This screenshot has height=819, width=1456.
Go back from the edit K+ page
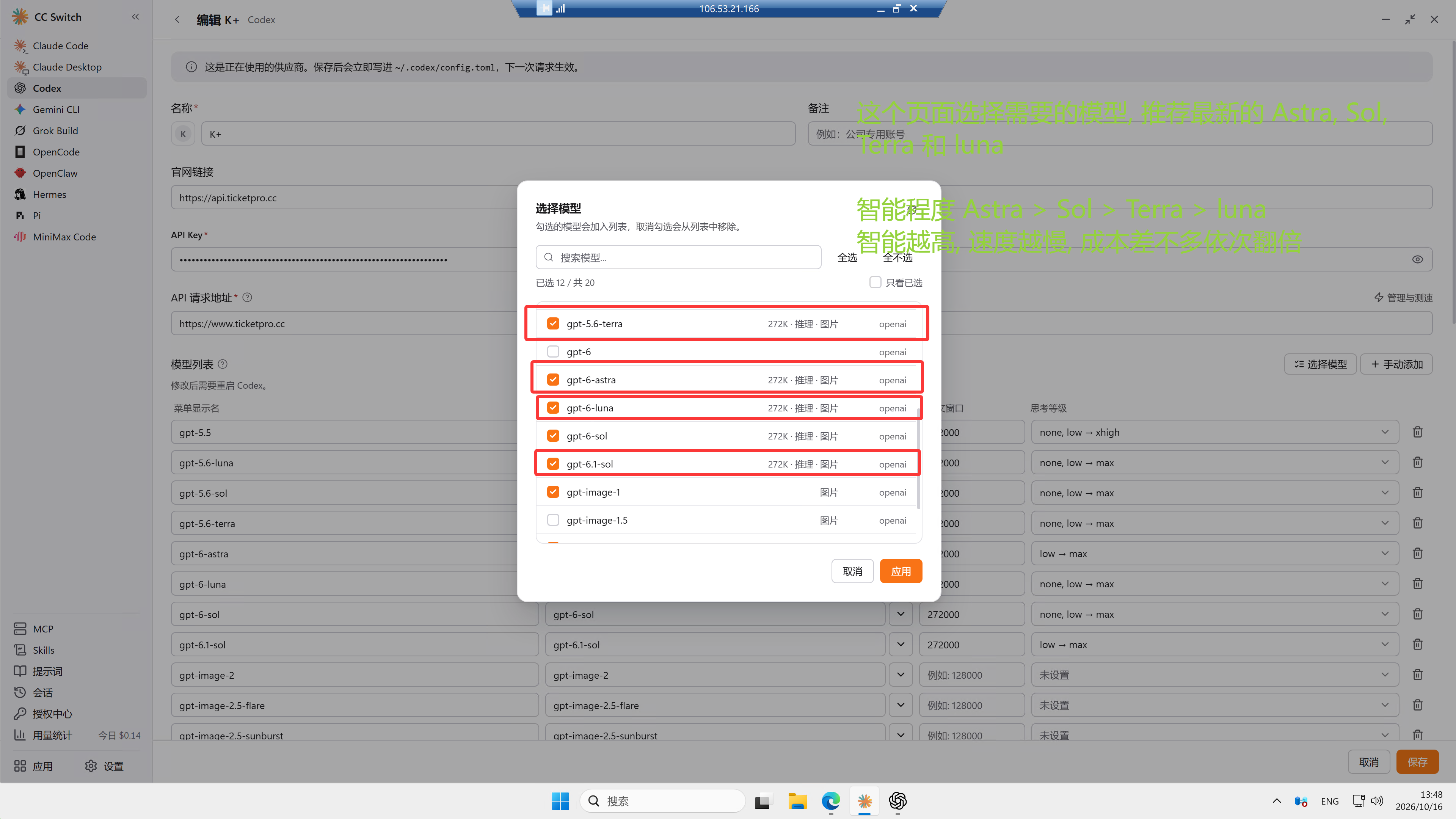pyautogui.click(x=177, y=20)
